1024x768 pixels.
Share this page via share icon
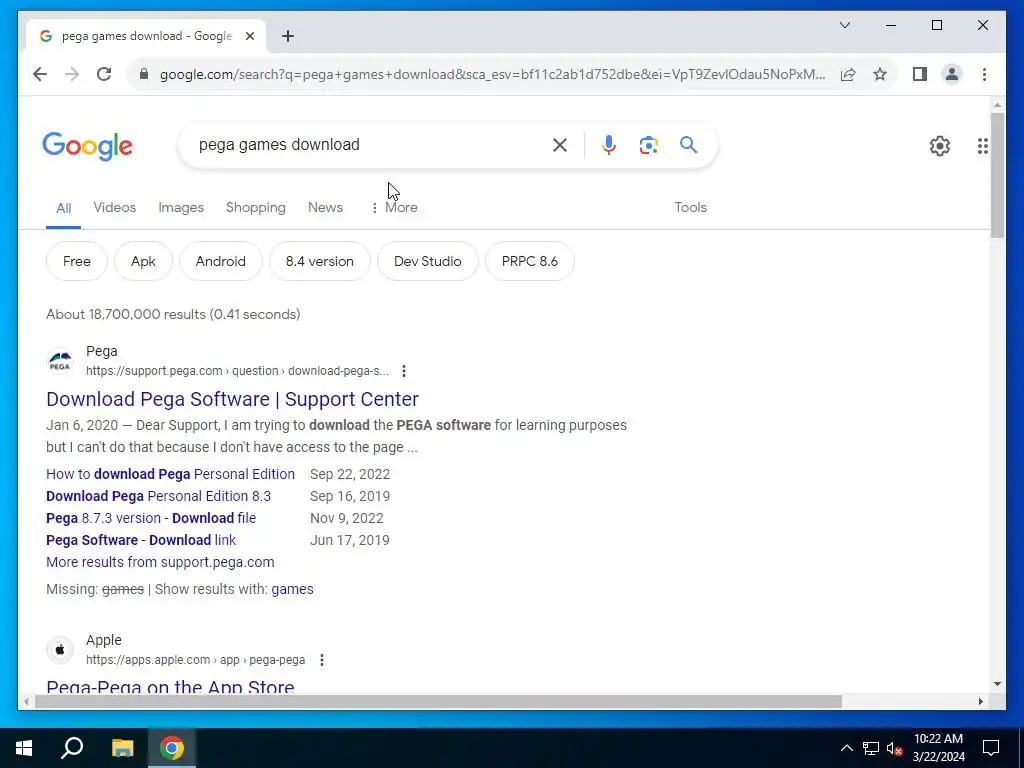848,74
